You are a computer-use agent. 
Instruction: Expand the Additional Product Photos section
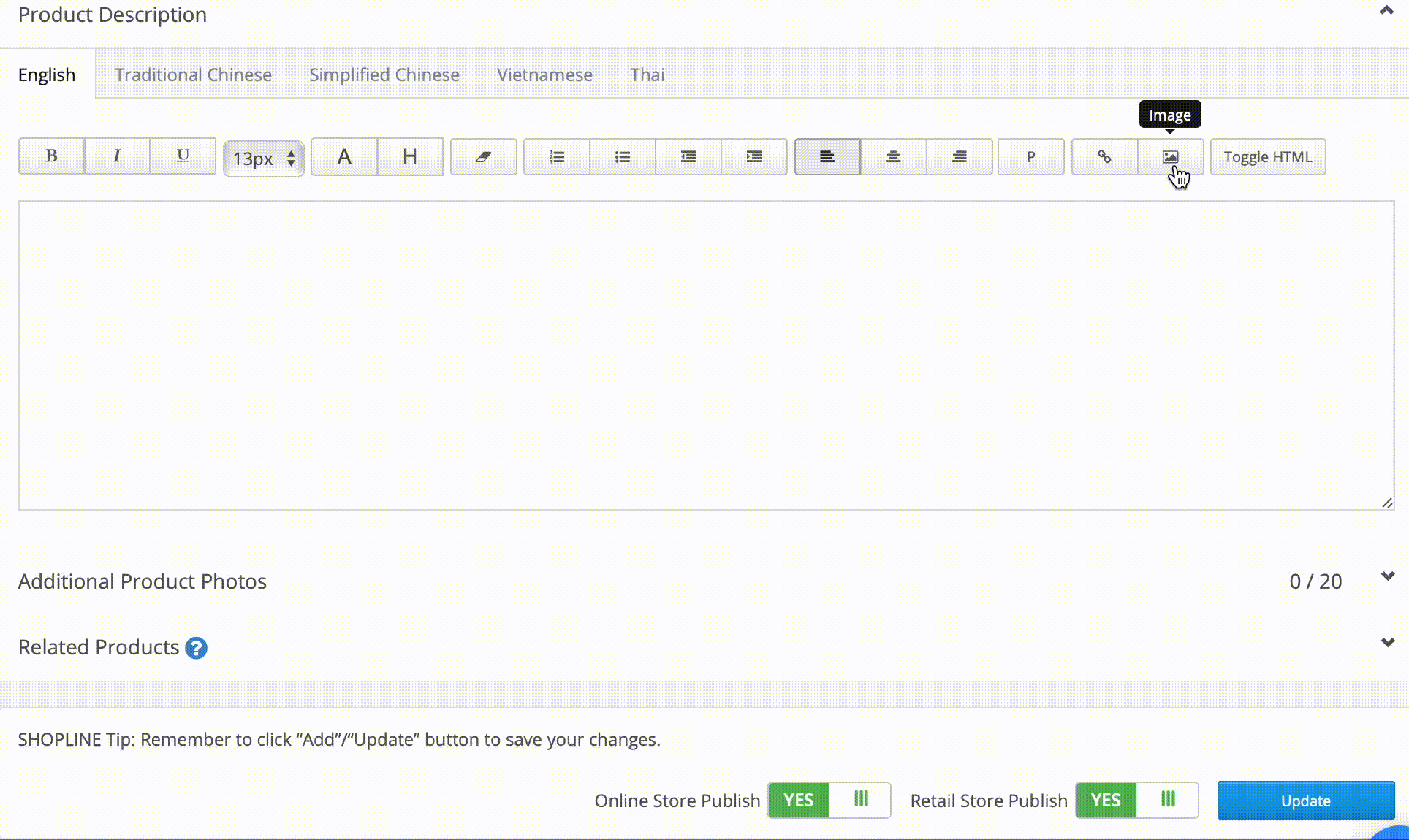(1388, 576)
